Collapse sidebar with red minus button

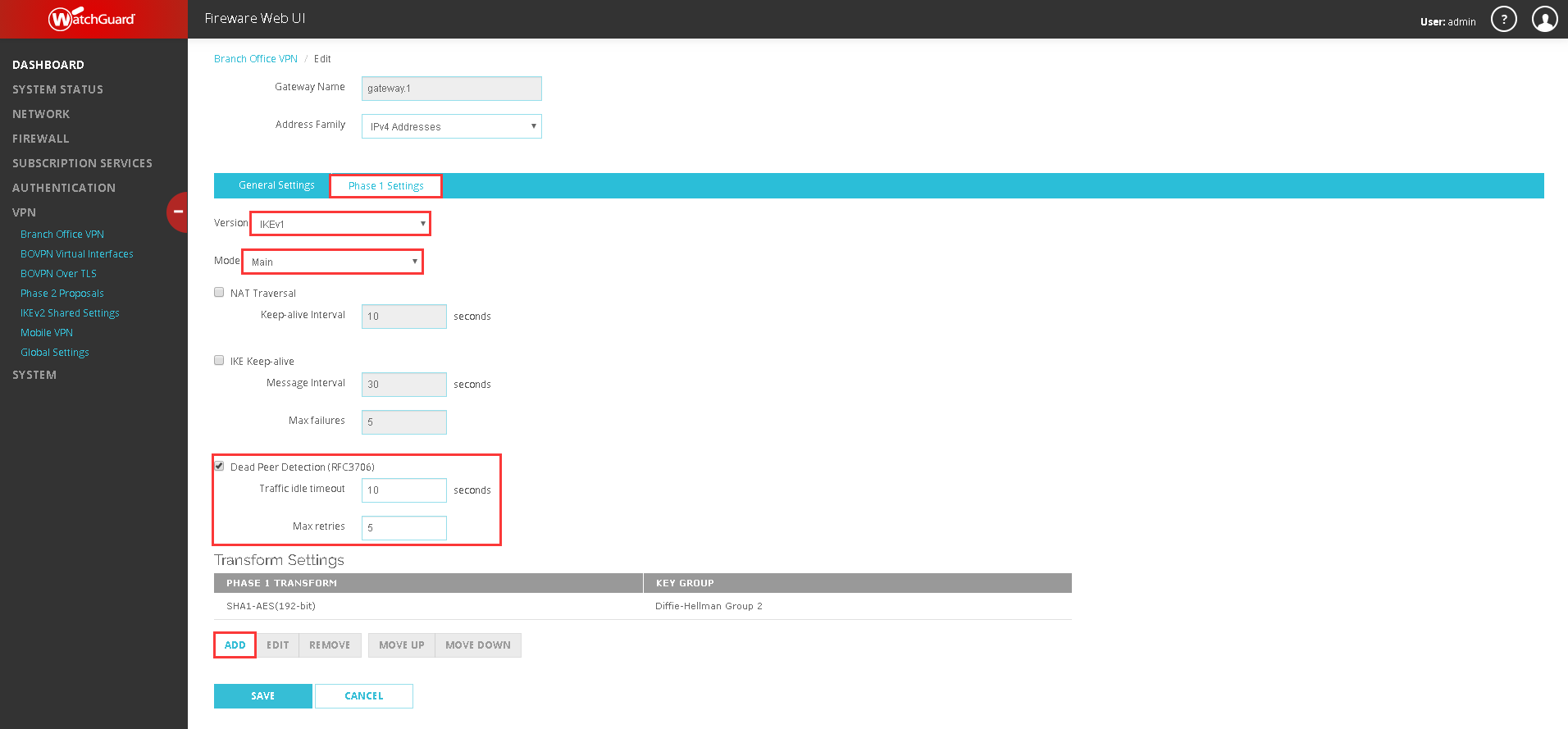pos(177,212)
